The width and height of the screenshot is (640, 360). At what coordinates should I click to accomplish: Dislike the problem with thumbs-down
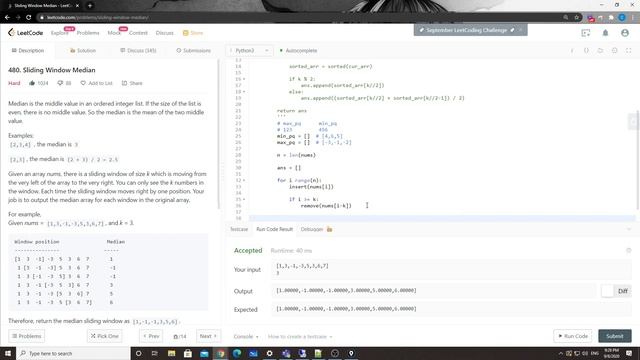tap(60, 83)
